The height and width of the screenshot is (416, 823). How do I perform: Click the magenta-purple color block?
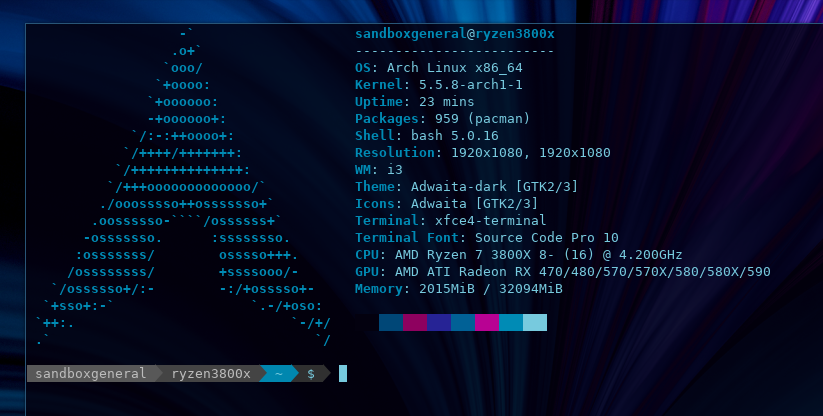click(x=415, y=323)
